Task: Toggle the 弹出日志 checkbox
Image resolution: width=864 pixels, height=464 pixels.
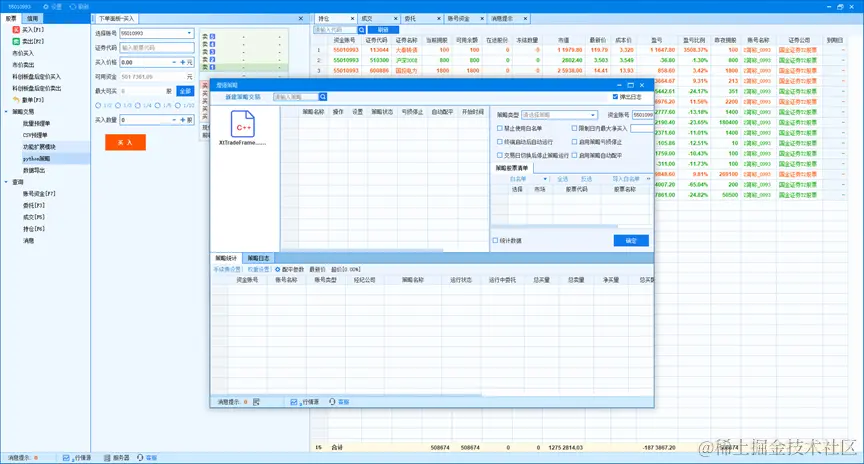Action: click(615, 97)
